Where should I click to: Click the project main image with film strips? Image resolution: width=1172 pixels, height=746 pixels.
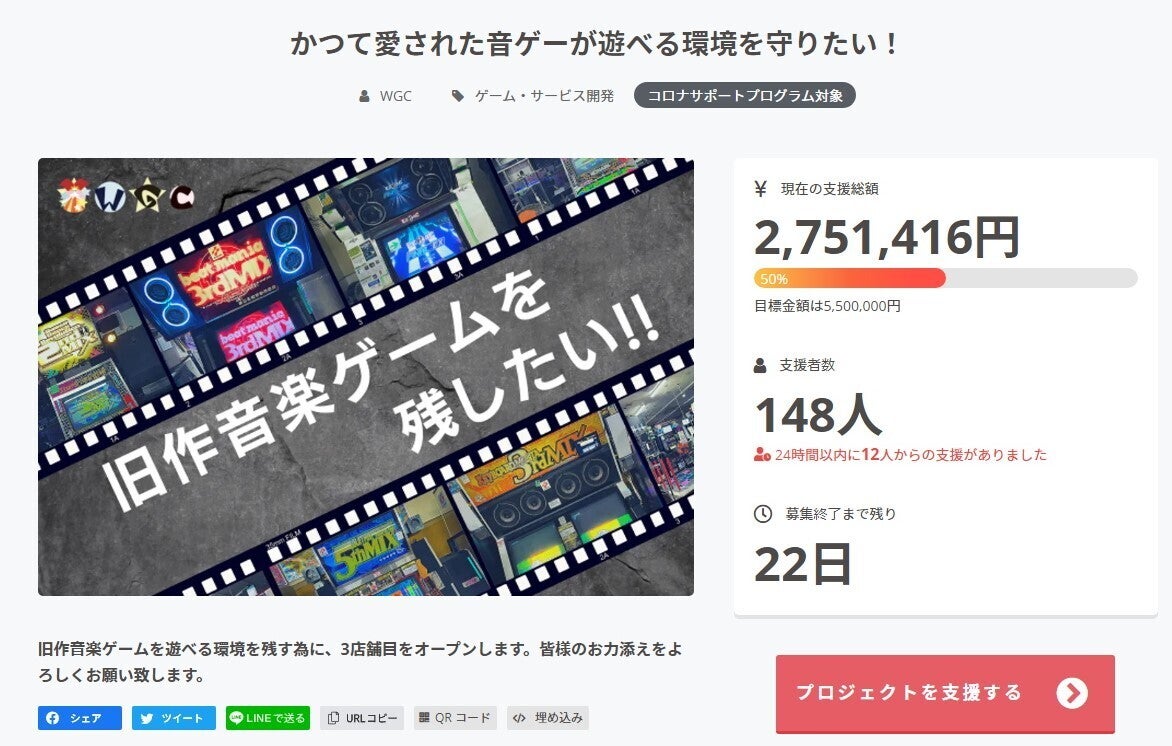[366, 377]
